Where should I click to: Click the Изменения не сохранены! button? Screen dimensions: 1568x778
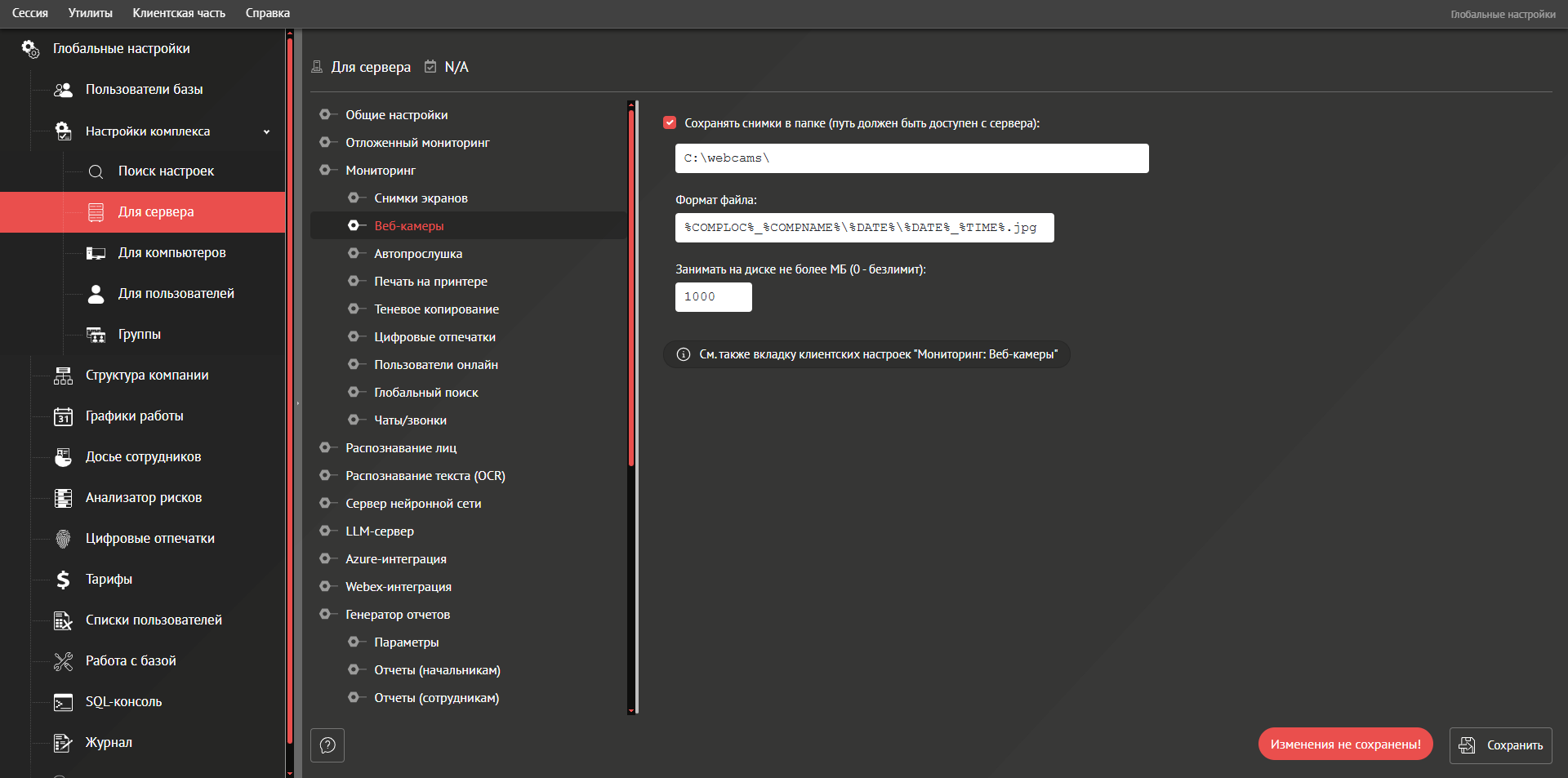pos(1345,745)
